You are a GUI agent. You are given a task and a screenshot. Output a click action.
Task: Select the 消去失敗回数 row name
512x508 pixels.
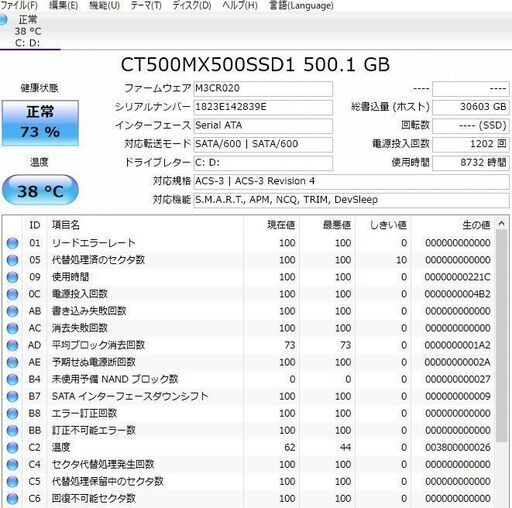coord(80,328)
